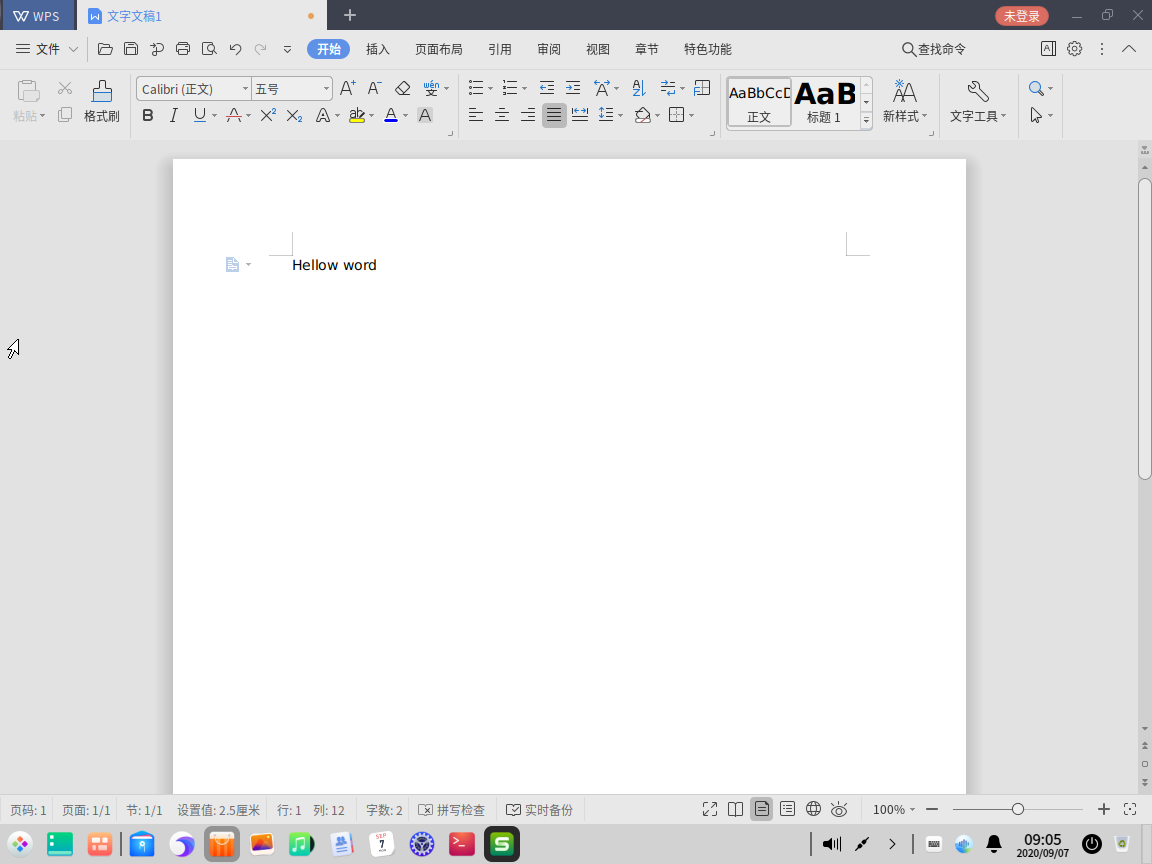Expand the quick access toolbar customize arrow

(x=287, y=49)
